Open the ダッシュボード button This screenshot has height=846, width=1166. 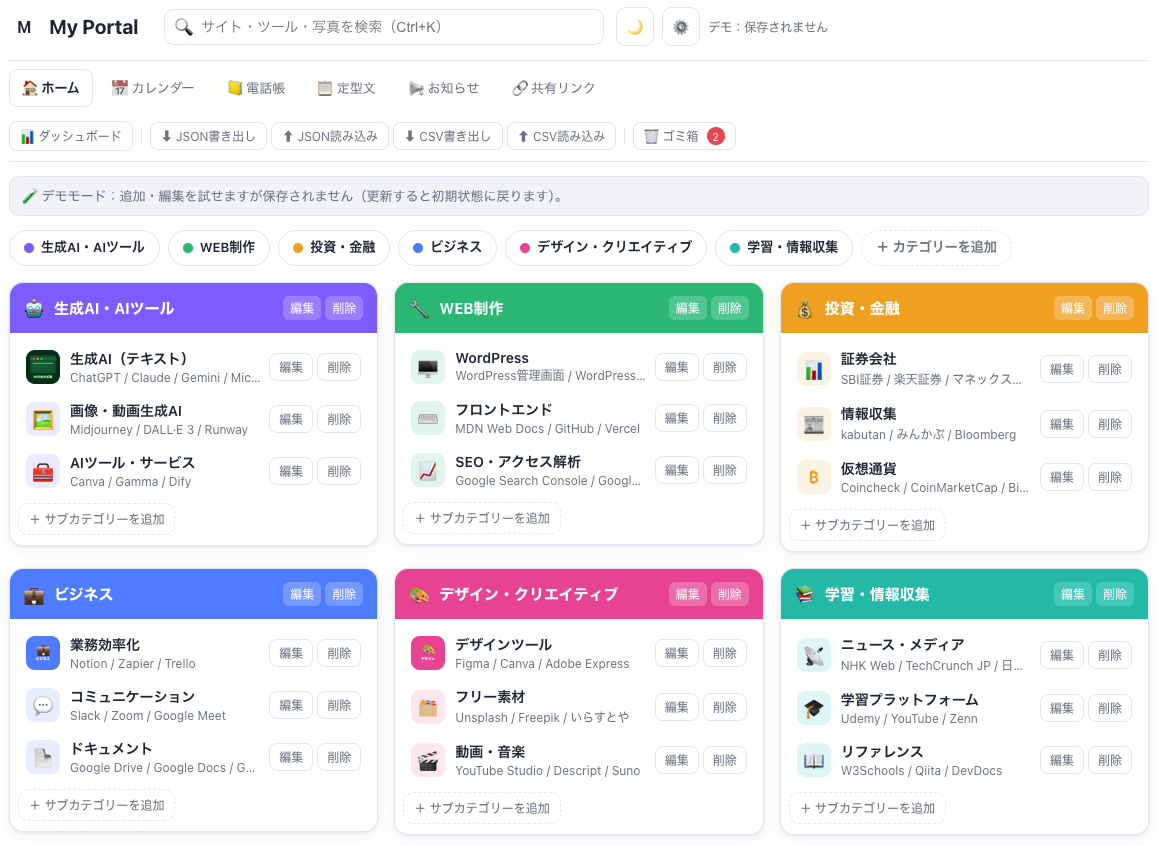tap(71, 136)
